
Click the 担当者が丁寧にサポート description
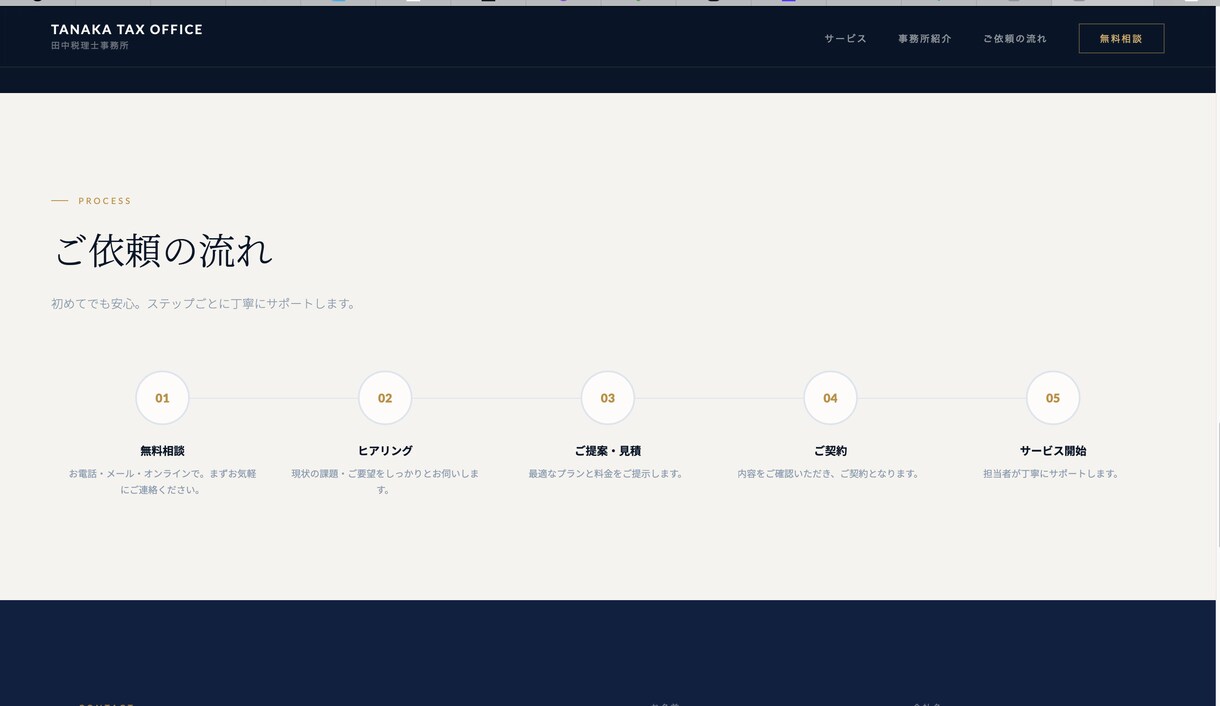1053,474
